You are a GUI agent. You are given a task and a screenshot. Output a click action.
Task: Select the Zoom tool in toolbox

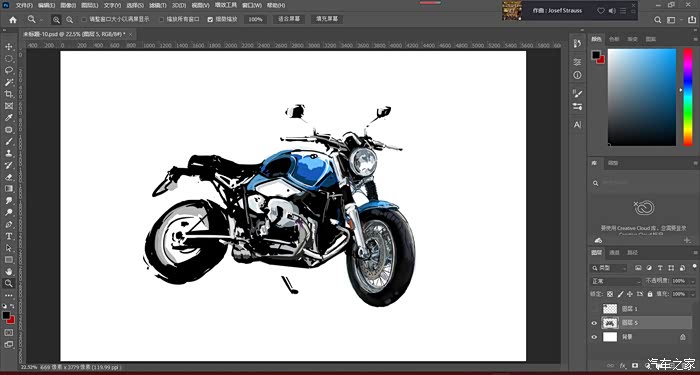pyautogui.click(x=8, y=283)
